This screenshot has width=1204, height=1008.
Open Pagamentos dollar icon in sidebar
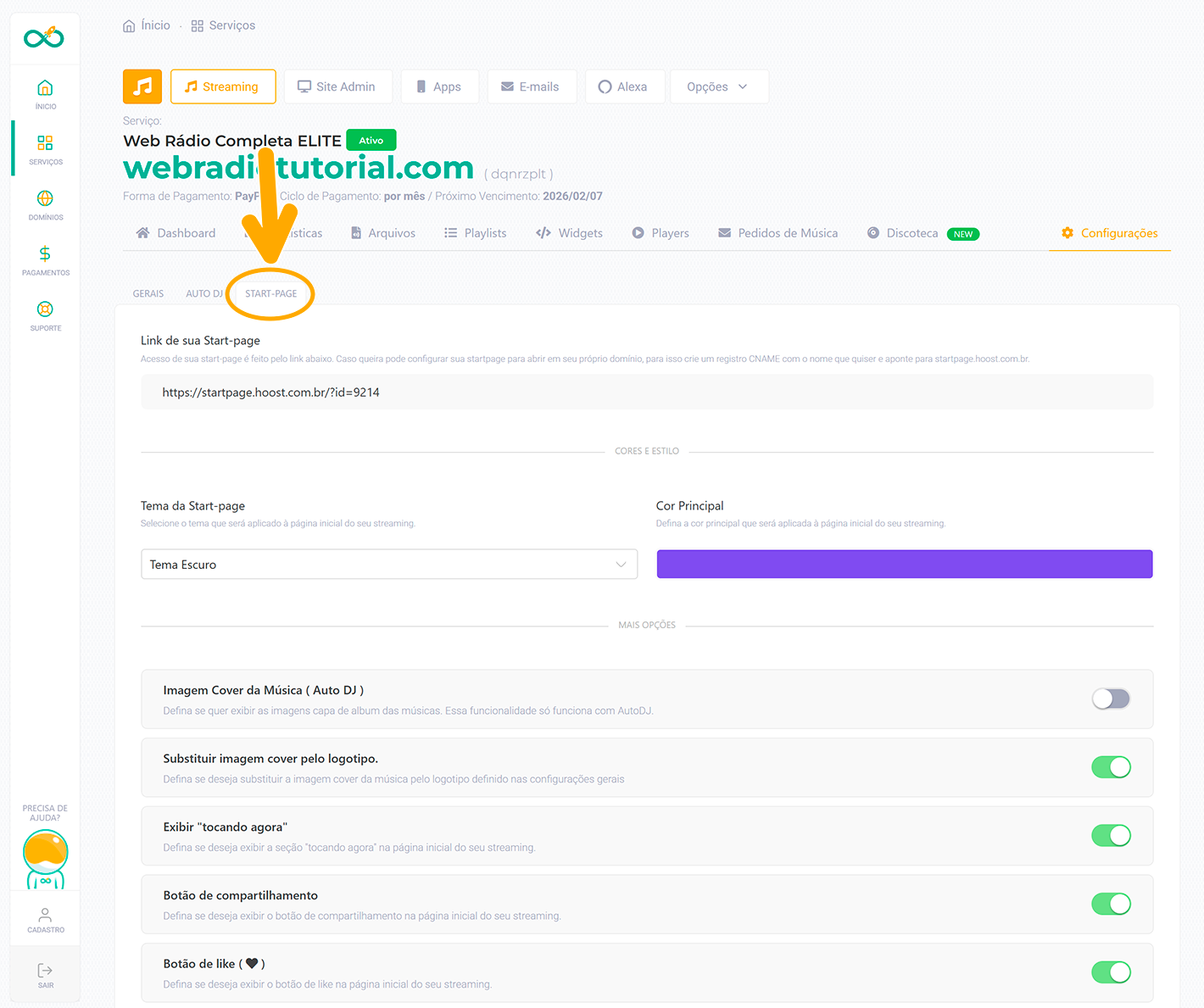pos(46,254)
